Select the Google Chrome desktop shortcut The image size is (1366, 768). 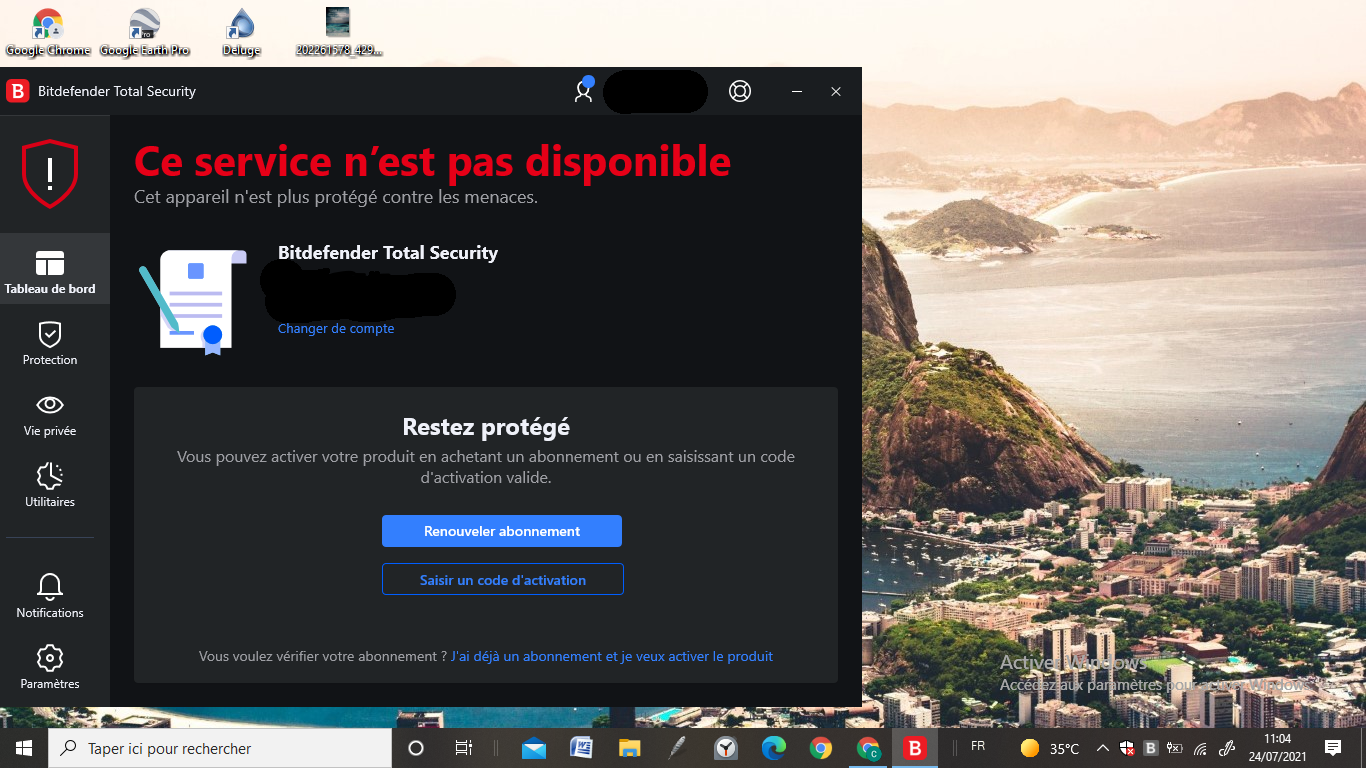click(48, 32)
